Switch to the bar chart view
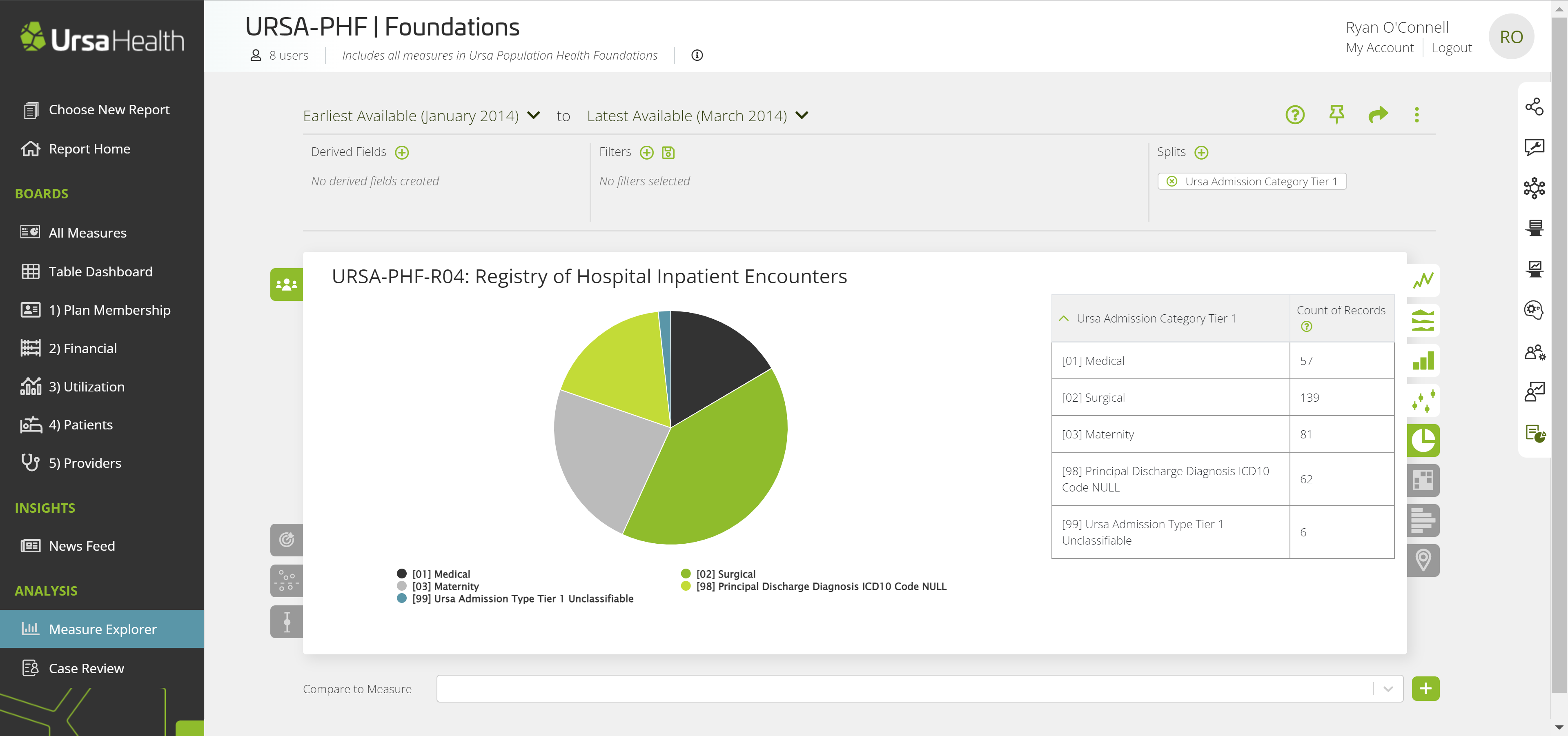Viewport: 1568px width, 736px height. pyautogui.click(x=1423, y=361)
